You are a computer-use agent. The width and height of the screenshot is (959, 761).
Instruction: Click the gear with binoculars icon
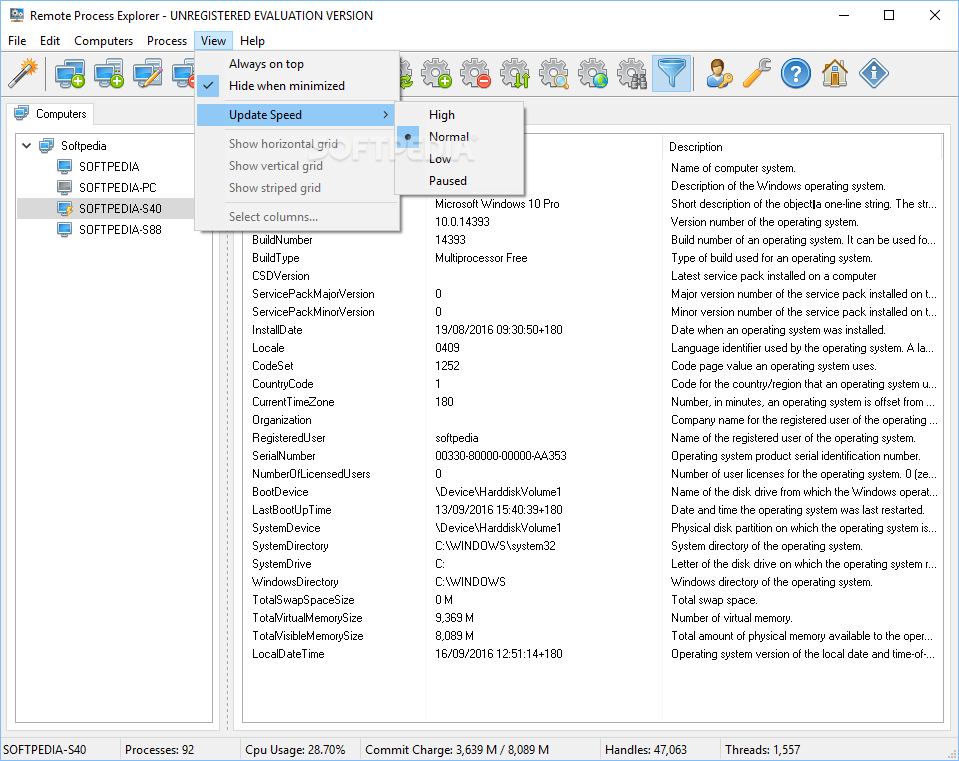click(x=632, y=73)
